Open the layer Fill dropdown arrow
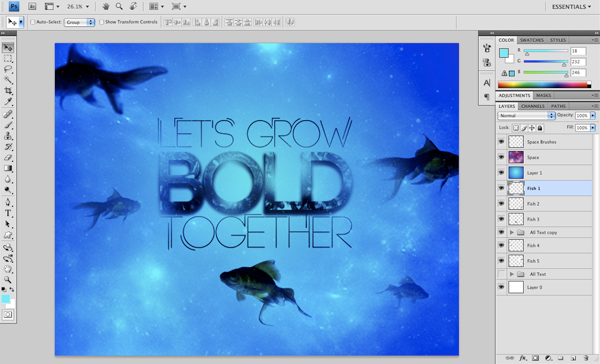 point(593,128)
